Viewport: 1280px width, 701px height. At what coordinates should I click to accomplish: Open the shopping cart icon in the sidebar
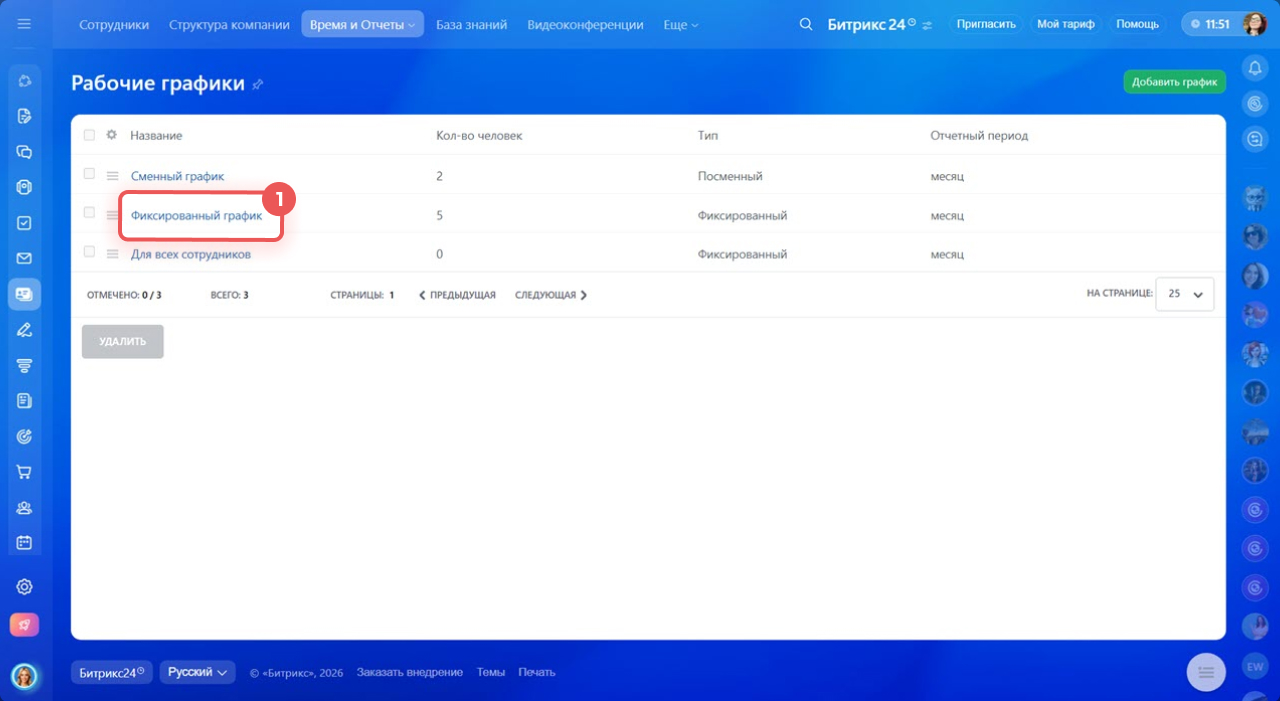24,472
